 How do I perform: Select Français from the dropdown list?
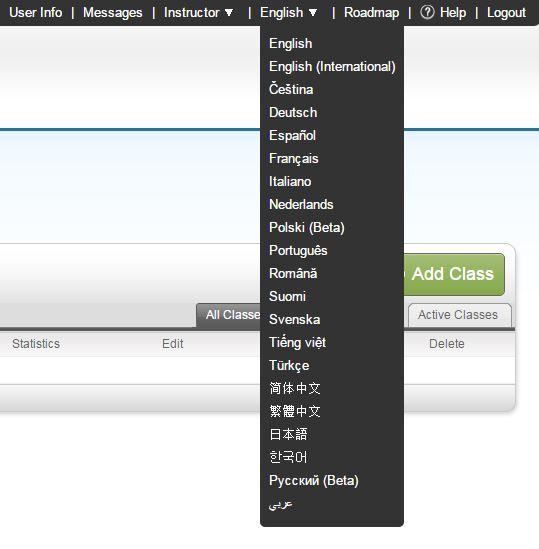pos(293,159)
